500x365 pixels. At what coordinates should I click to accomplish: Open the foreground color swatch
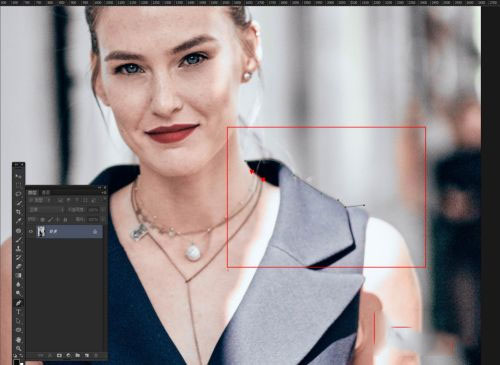pos(16,362)
